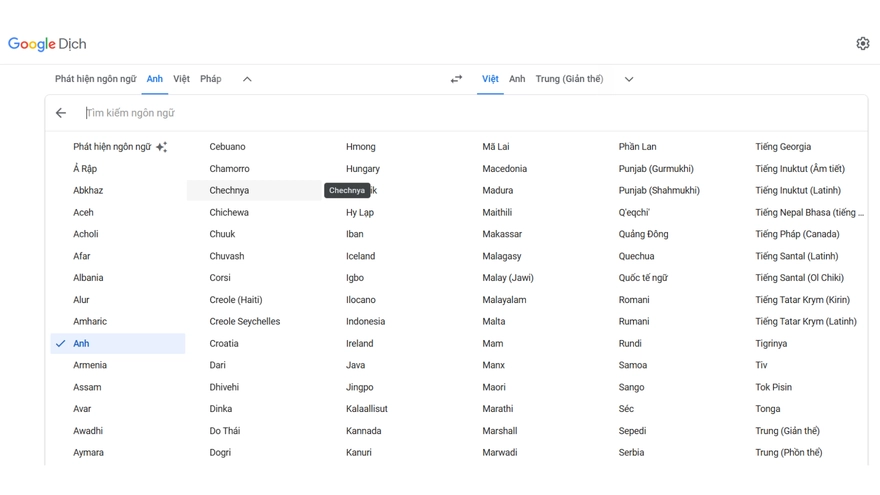Click the Google Dịch logo

click(x=47, y=44)
